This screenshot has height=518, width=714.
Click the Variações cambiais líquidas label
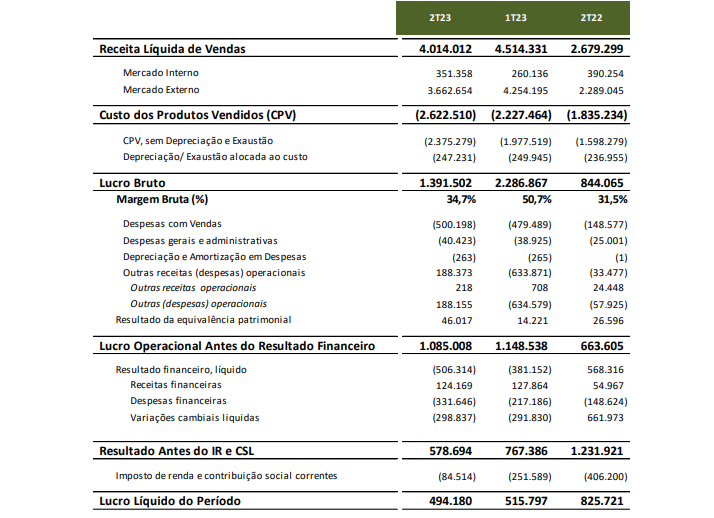196,417
